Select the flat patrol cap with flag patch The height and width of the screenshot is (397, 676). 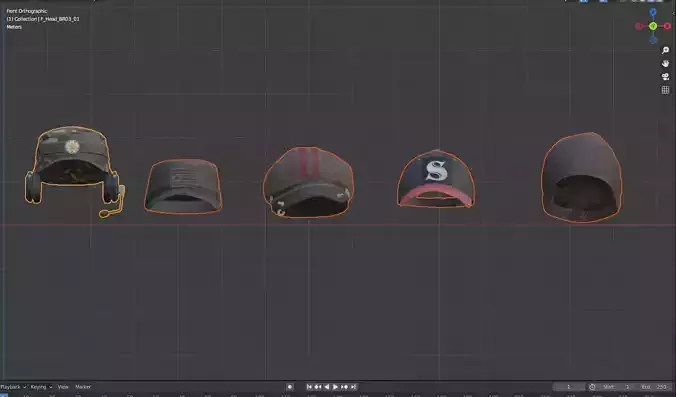pos(183,186)
